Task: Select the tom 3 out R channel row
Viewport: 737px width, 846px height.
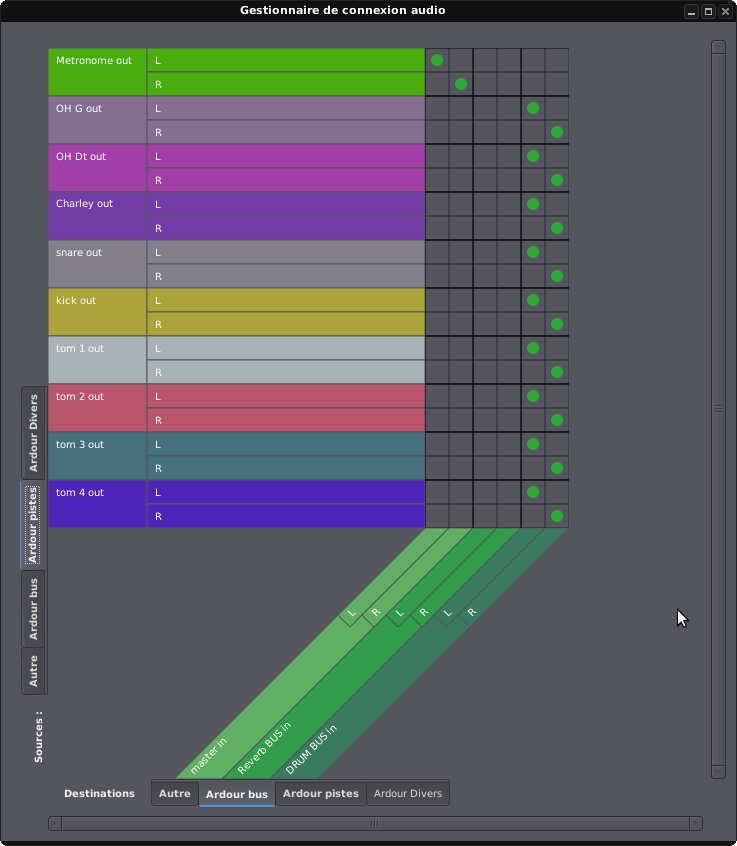Action: click(286, 468)
